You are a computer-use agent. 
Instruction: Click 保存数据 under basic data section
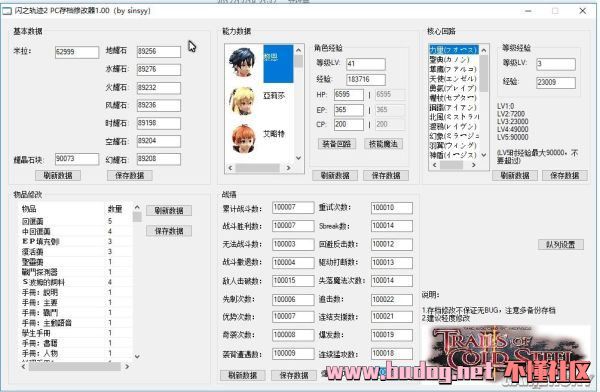pos(130,175)
